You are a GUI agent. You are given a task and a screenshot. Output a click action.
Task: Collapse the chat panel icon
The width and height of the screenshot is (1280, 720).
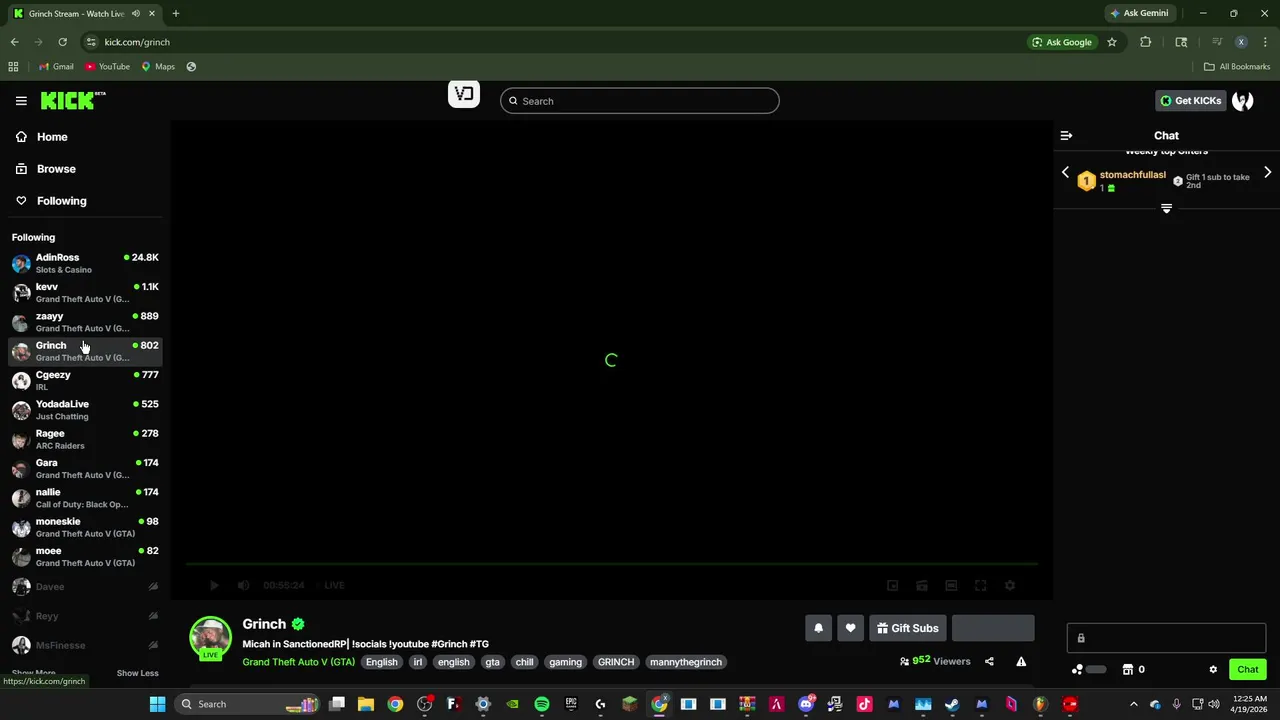1066,136
